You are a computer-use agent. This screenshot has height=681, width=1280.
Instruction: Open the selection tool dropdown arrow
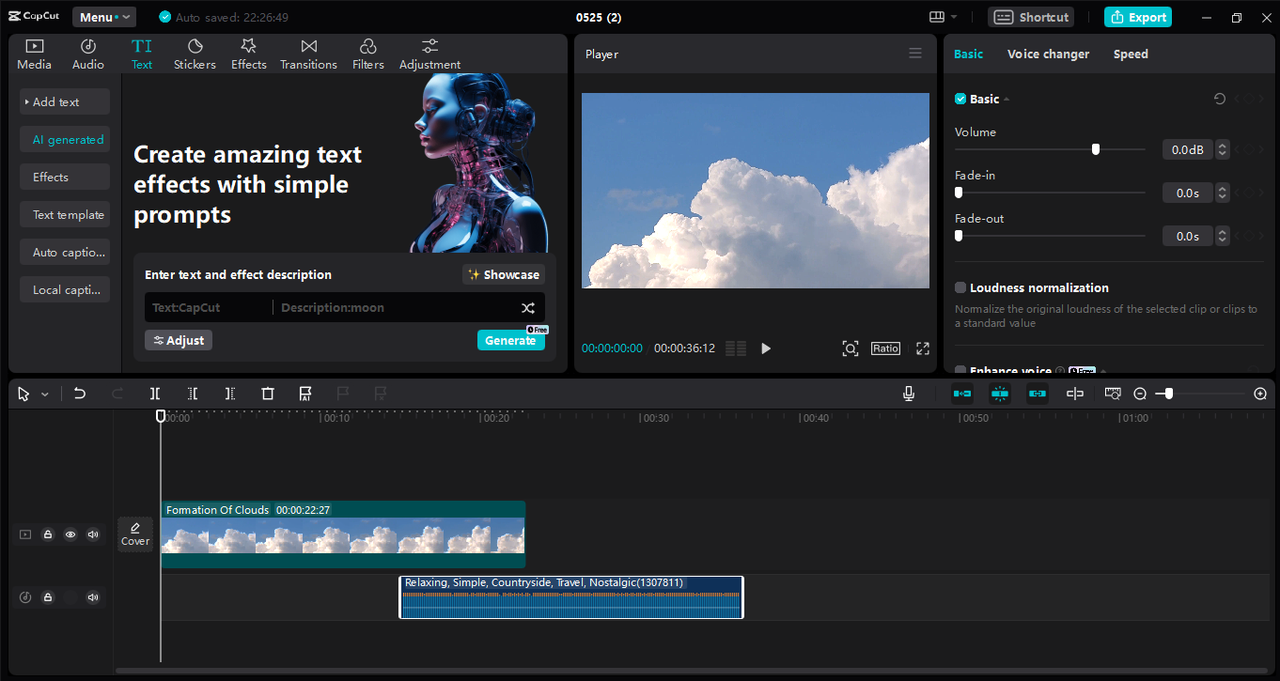coord(45,395)
